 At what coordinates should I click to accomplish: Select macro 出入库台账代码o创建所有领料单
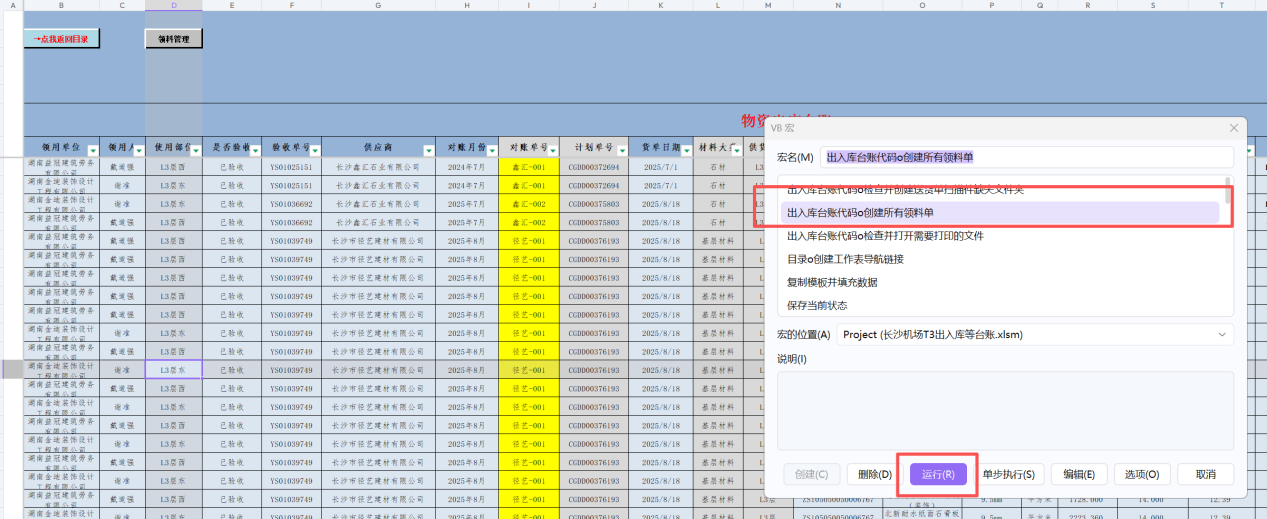pyautogui.click(x=999, y=212)
